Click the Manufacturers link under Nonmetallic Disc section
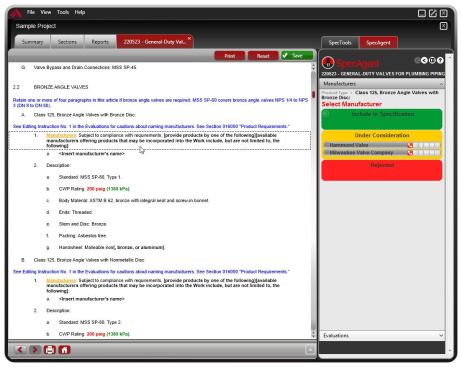The height and width of the screenshot is (367, 462). tap(61, 281)
